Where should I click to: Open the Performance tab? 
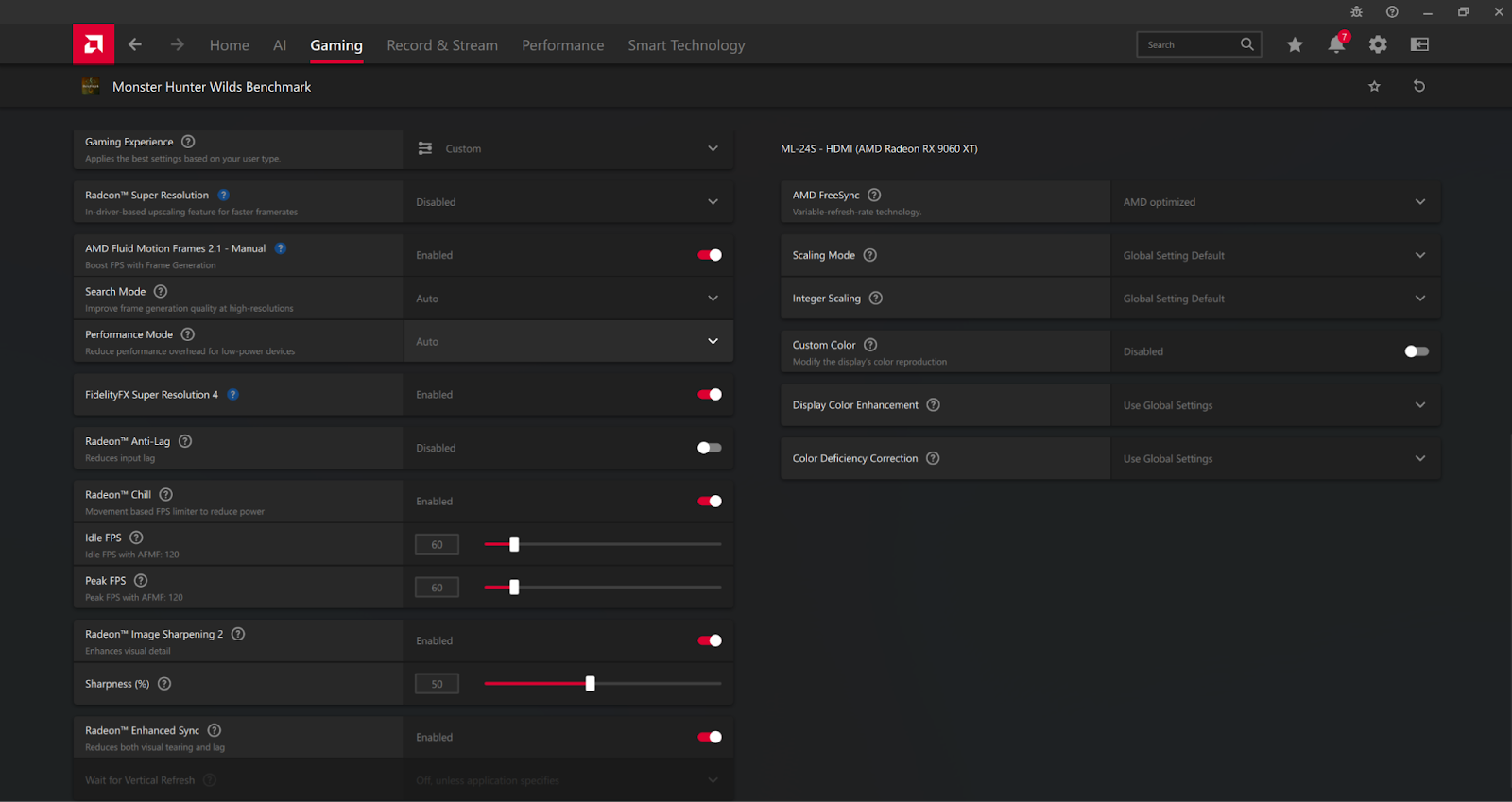tap(563, 45)
